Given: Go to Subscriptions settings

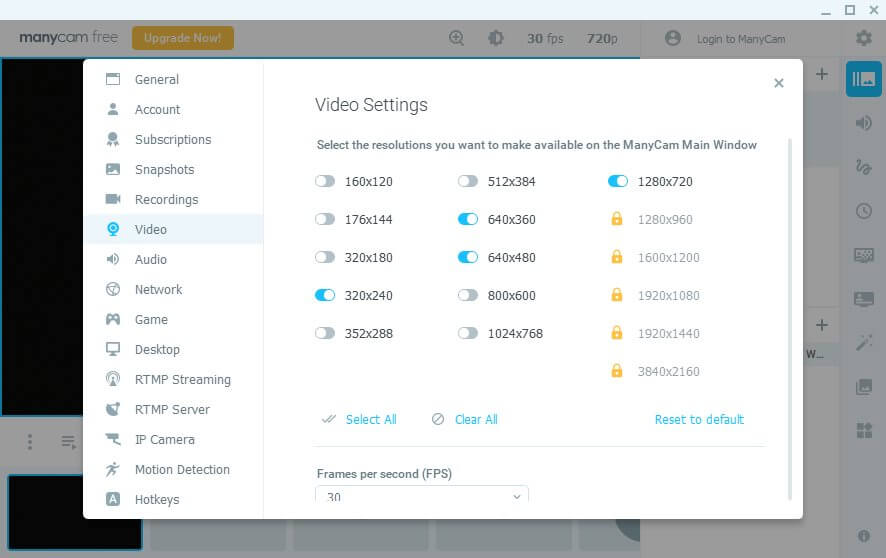Looking at the screenshot, I should point(173,140).
